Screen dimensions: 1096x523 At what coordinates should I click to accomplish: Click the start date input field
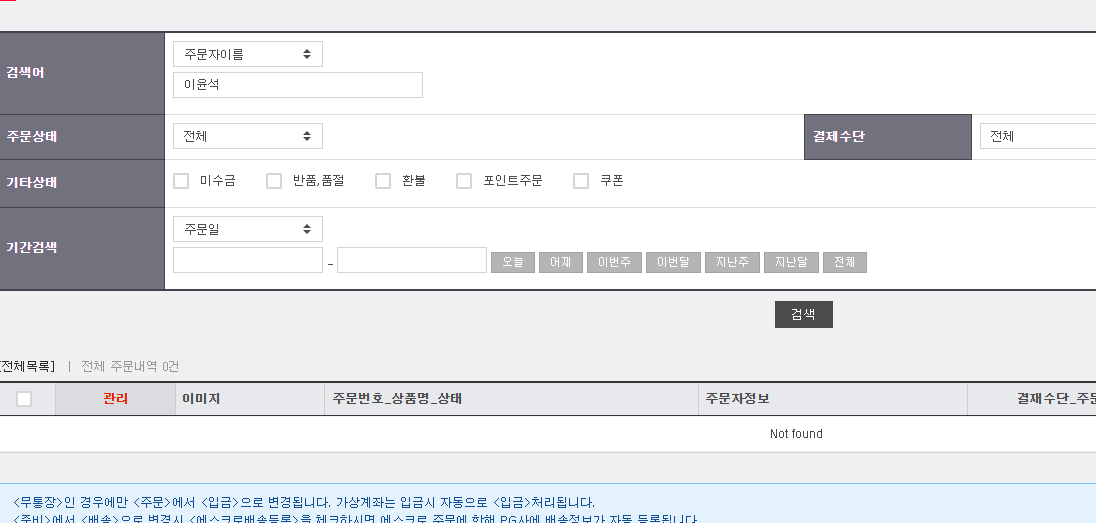coord(247,261)
